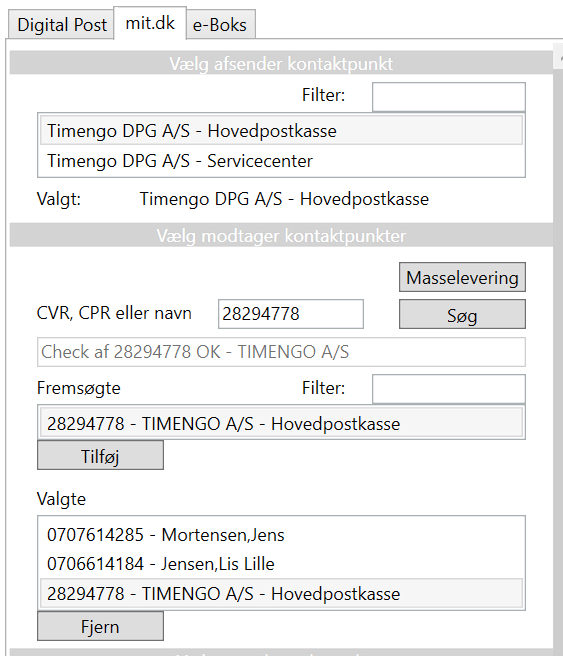Select Timengo DPG A/S - Servicecenter sender
The height and width of the screenshot is (656, 563).
tap(281, 161)
